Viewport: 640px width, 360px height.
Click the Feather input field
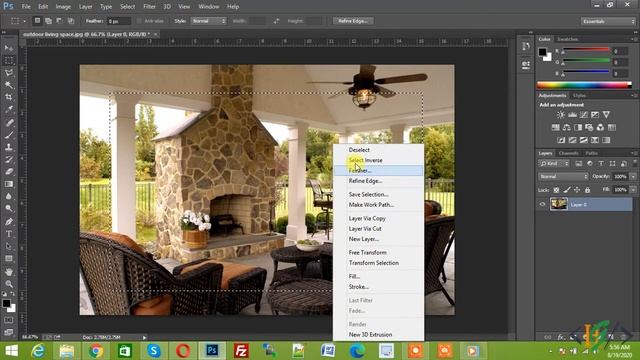(119, 21)
